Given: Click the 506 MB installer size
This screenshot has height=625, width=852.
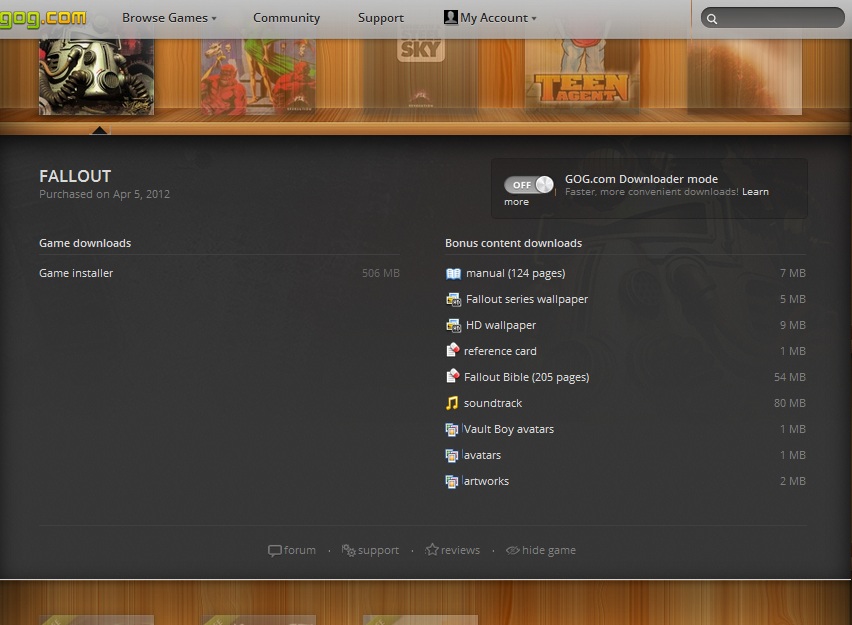Looking at the screenshot, I should tap(380, 273).
